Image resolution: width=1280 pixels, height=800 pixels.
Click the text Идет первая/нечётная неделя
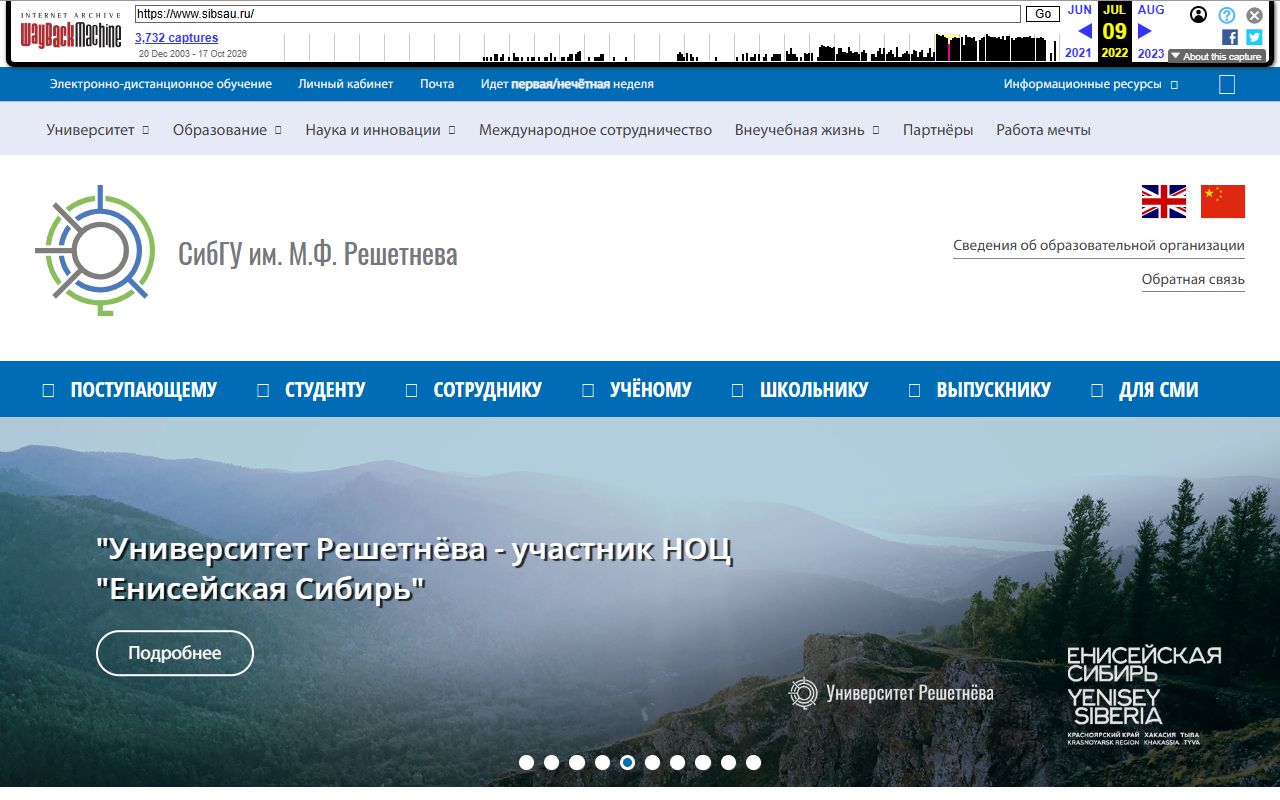coord(567,84)
